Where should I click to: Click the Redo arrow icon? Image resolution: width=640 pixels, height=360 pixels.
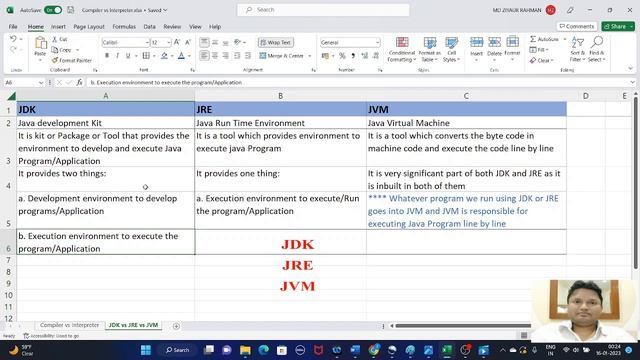point(13,49)
